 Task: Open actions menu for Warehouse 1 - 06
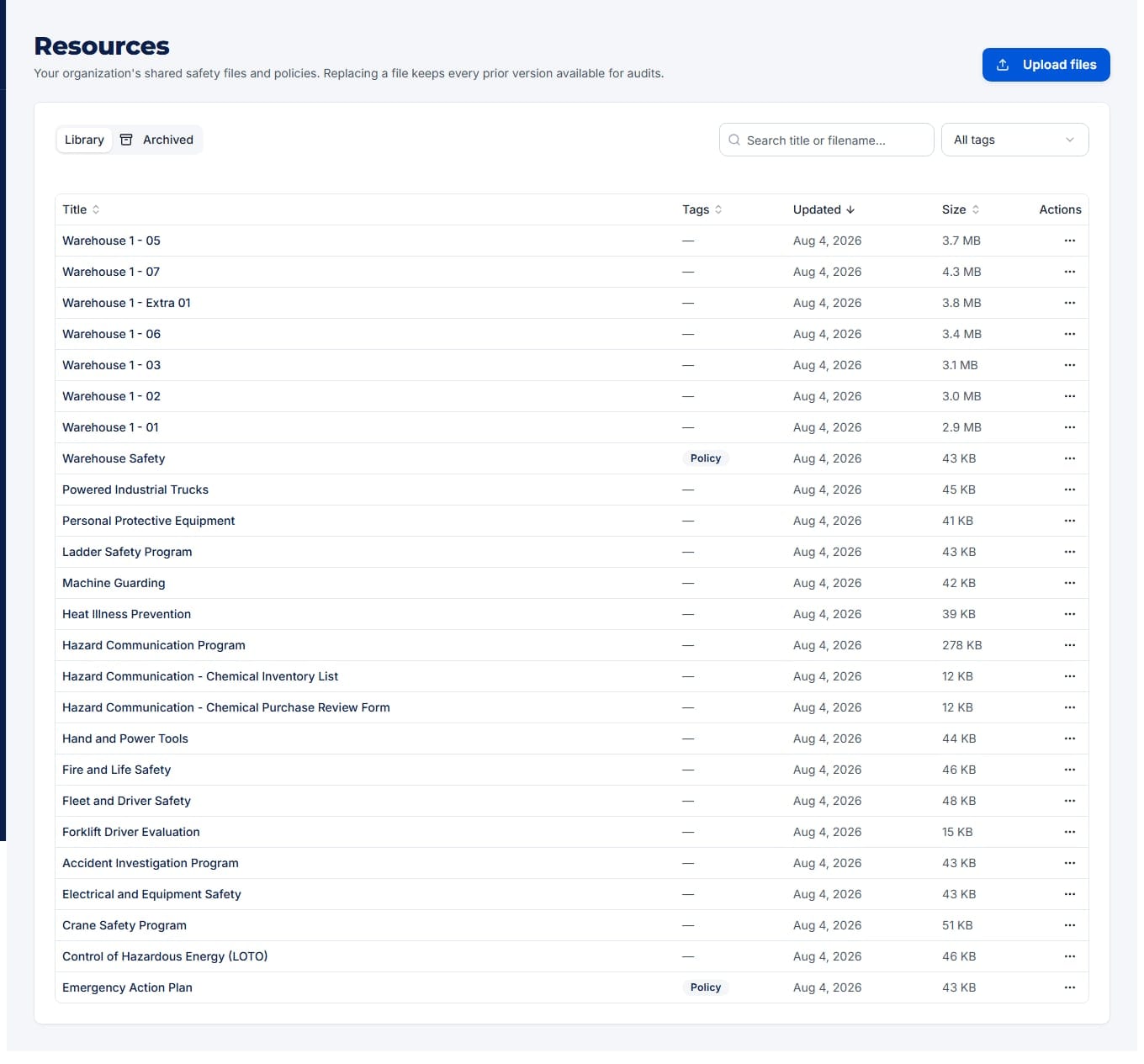tap(1069, 334)
